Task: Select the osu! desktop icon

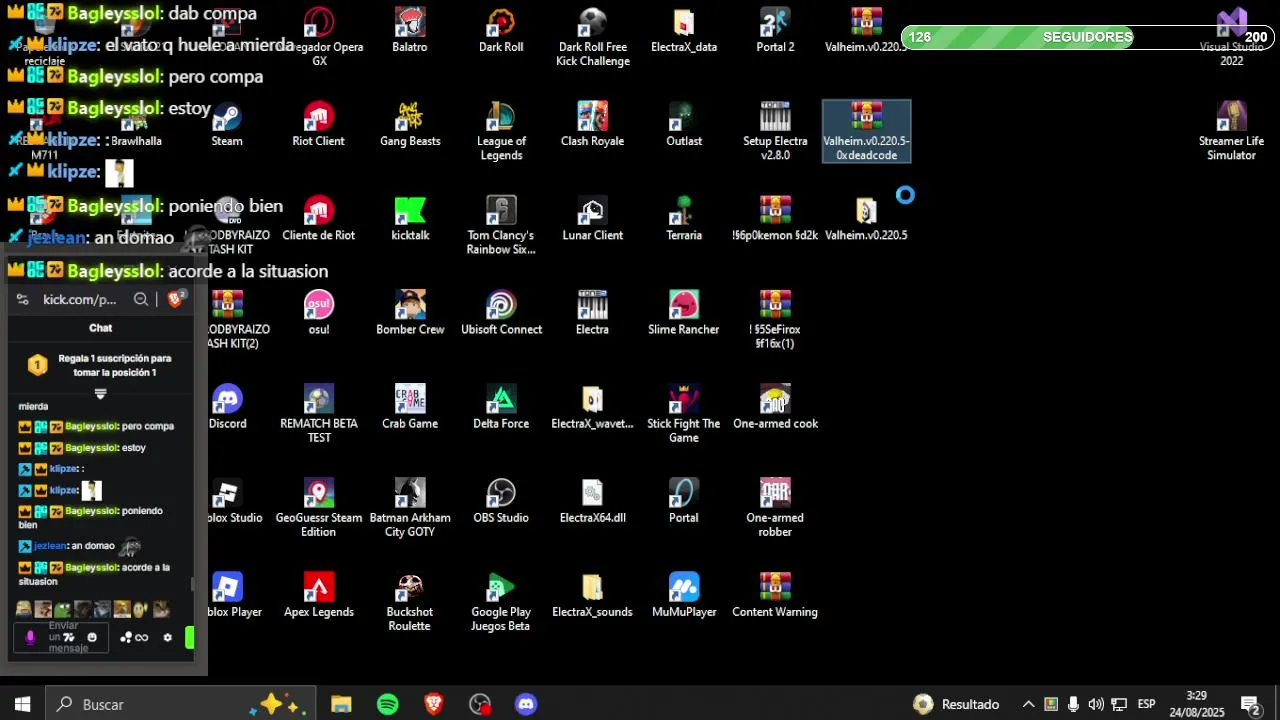Action: tap(318, 313)
